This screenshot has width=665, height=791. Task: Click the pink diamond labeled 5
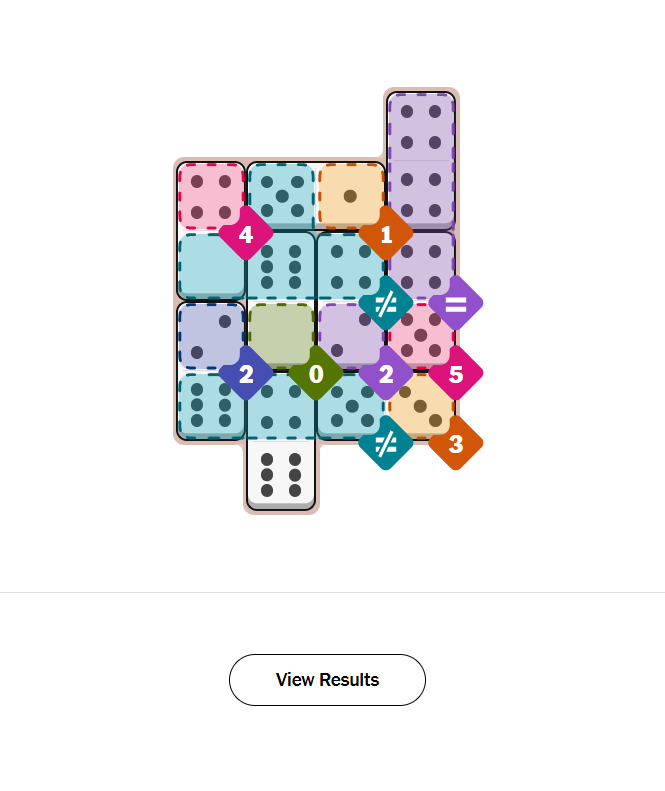456,374
